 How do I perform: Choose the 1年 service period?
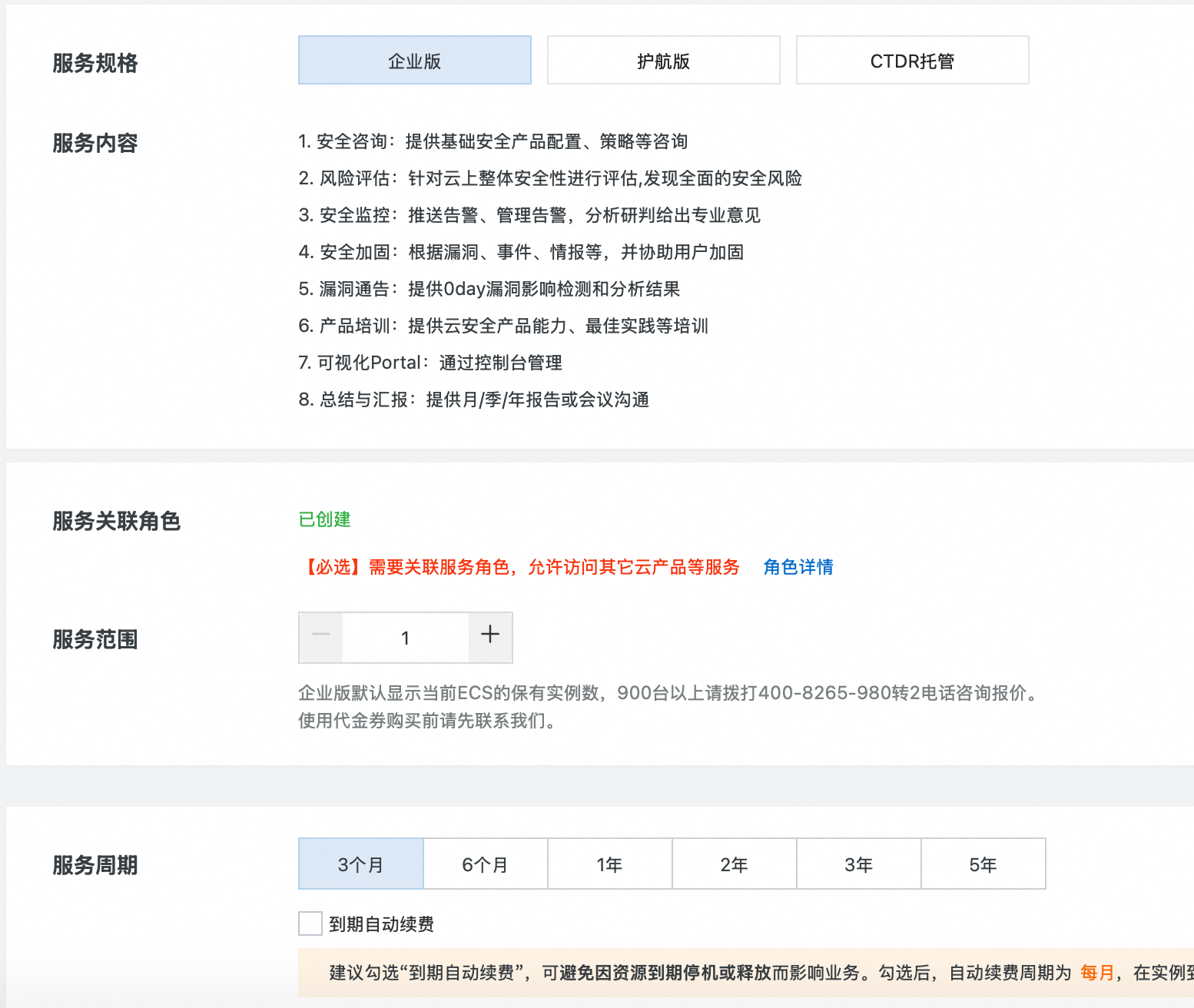[610, 864]
